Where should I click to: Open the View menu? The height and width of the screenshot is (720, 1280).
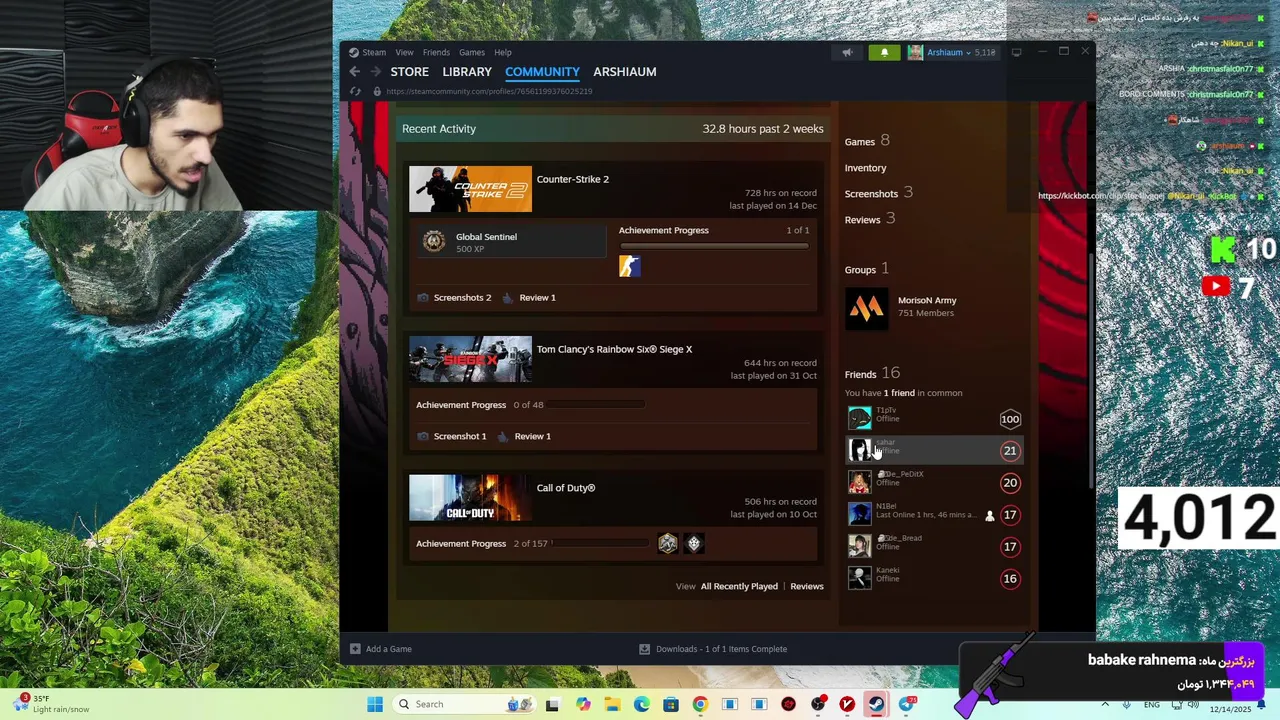404,52
